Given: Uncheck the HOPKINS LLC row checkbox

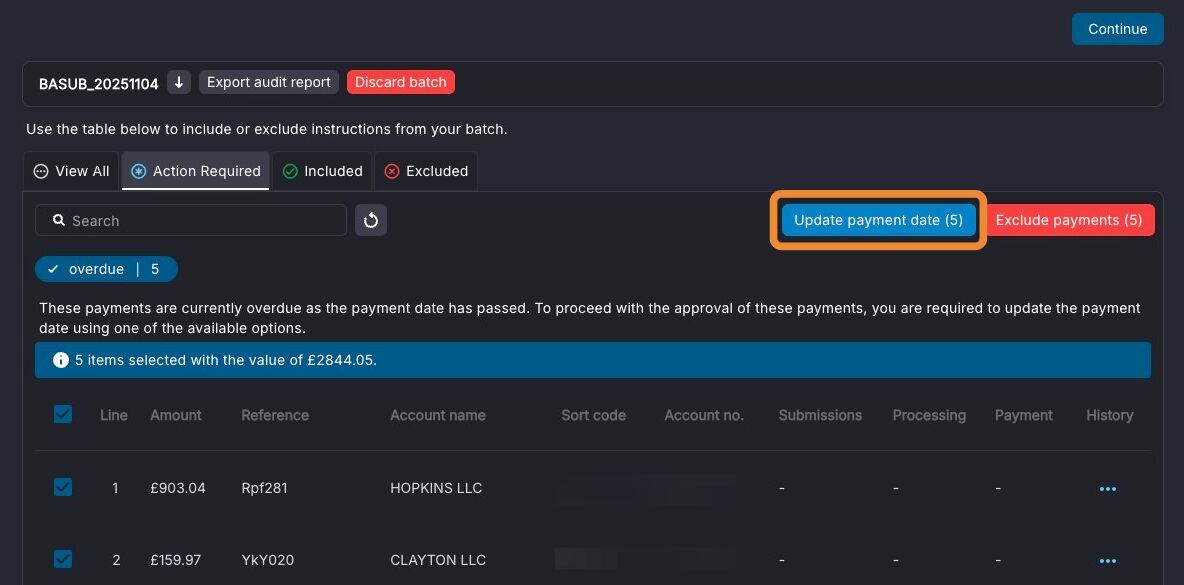Looking at the screenshot, I should pyautogui.click(x=63, y=488).
